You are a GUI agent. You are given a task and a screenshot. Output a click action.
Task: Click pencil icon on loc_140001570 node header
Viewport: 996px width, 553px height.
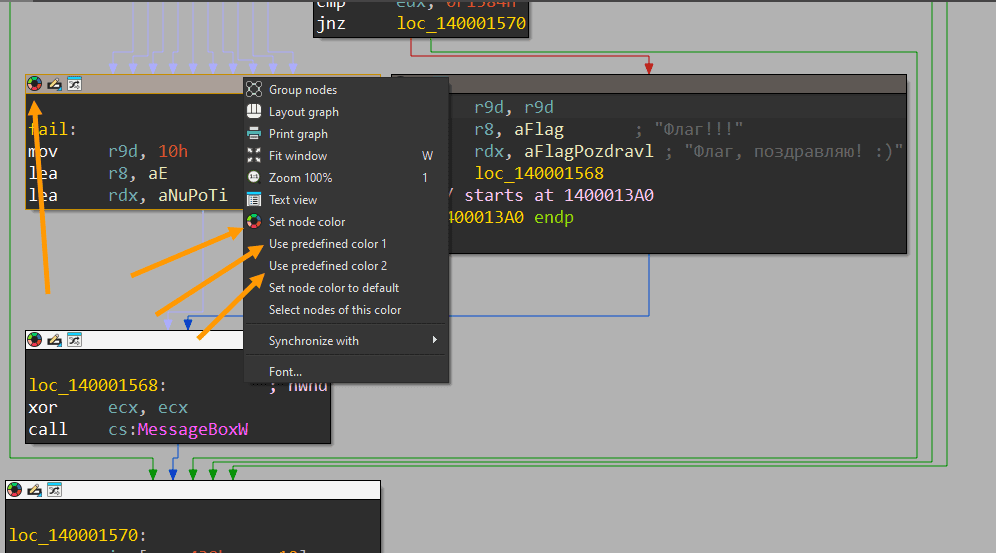tap(35, 490)
